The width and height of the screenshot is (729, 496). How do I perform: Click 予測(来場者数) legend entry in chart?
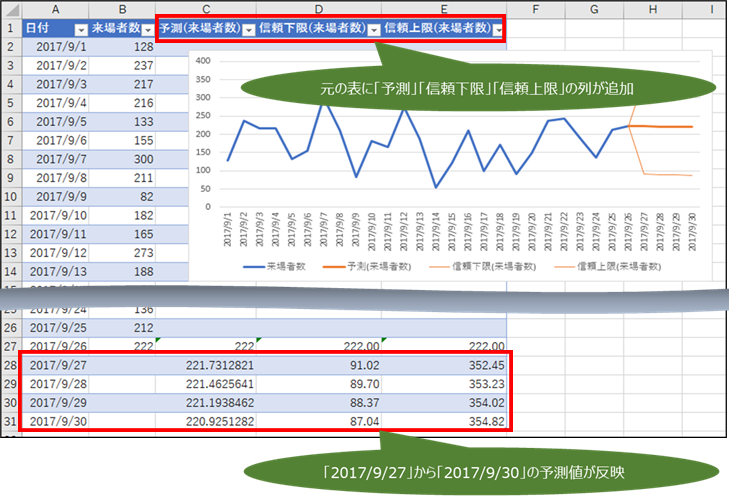coord(367,266)
